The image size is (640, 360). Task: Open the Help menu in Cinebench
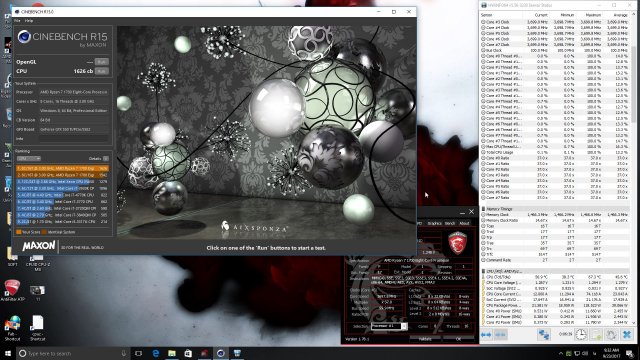pyautogui.click(x=29, y=20)
